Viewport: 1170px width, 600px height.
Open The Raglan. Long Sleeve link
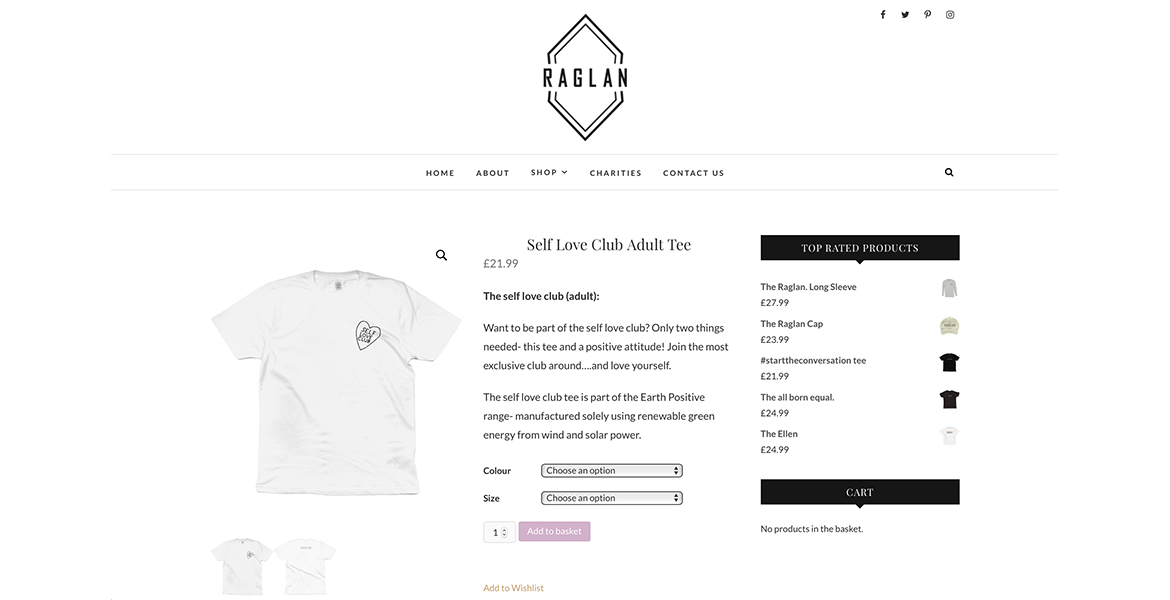(x=808, y=287)
